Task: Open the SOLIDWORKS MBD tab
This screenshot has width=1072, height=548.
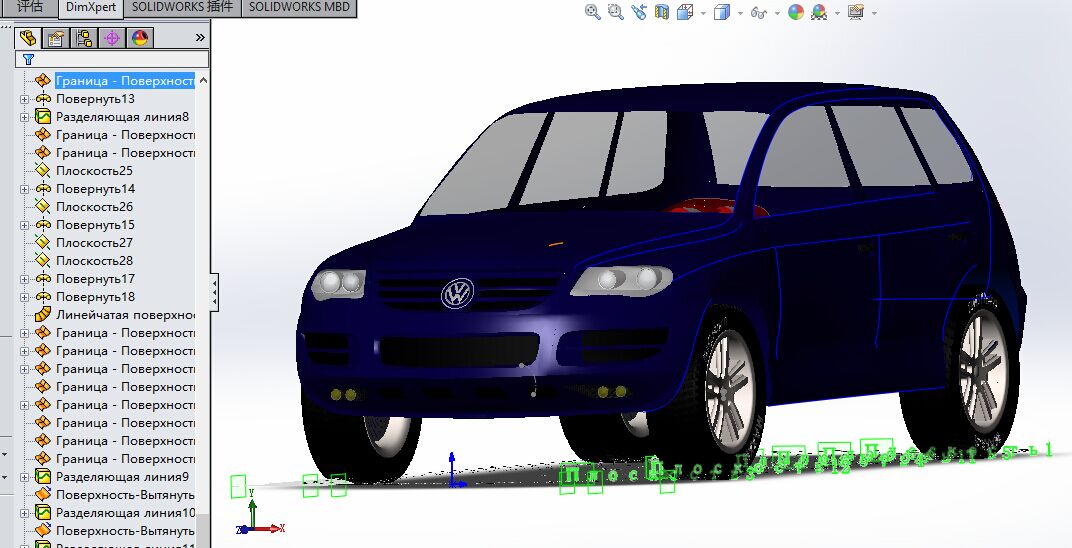Action: click(x=299, y=8)
